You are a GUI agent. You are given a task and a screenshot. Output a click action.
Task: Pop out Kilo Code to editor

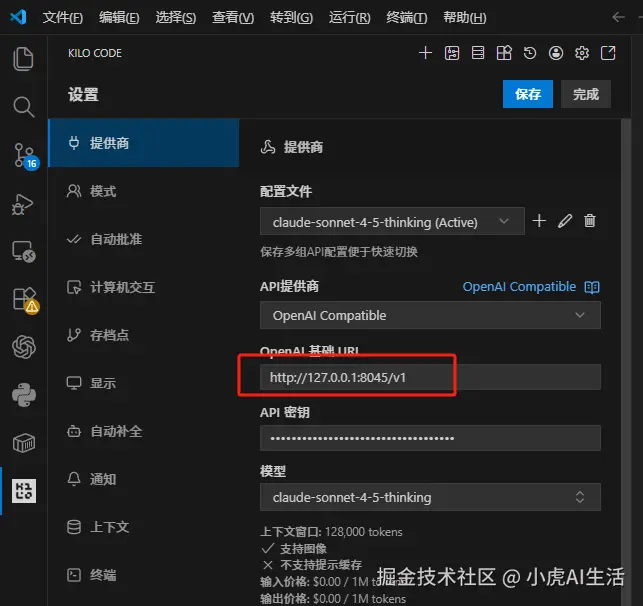(x=608, y=53)
